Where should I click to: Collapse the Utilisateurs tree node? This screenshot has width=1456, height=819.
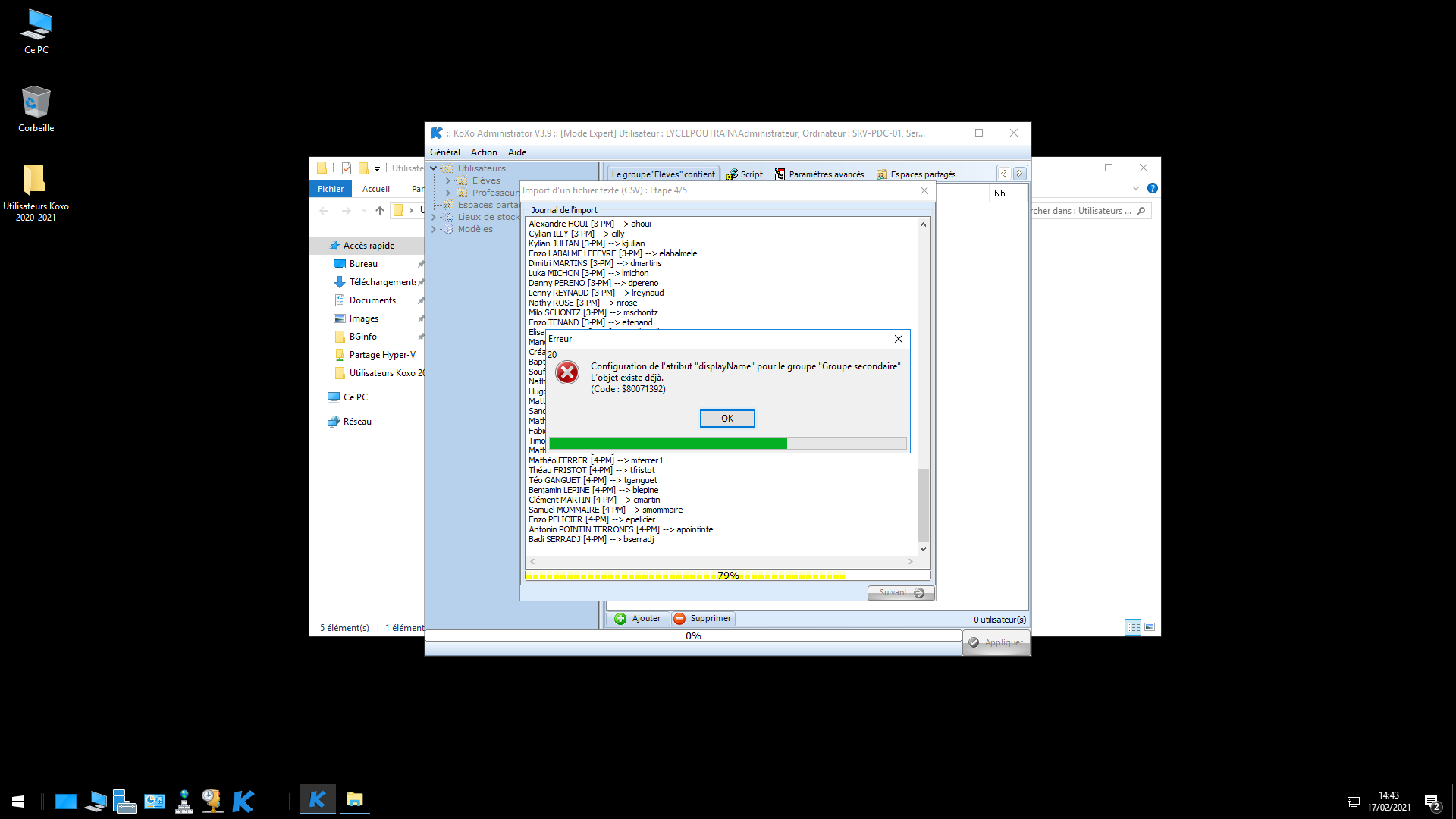point(434,168)
